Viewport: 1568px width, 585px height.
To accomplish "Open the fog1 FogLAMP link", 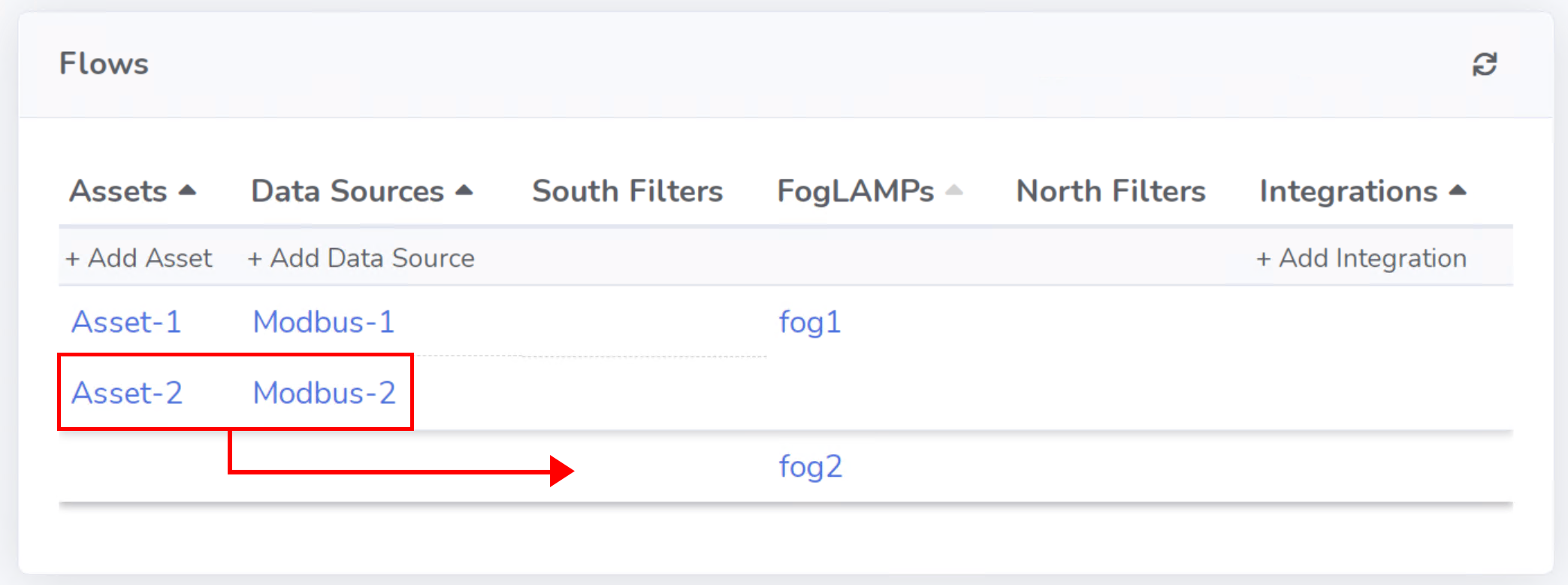I will (x=810, y=323).
